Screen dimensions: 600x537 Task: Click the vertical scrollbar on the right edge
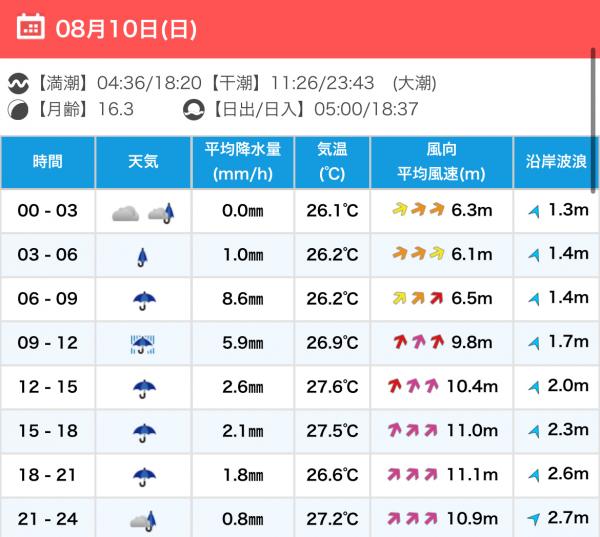[x=593, y=121]
